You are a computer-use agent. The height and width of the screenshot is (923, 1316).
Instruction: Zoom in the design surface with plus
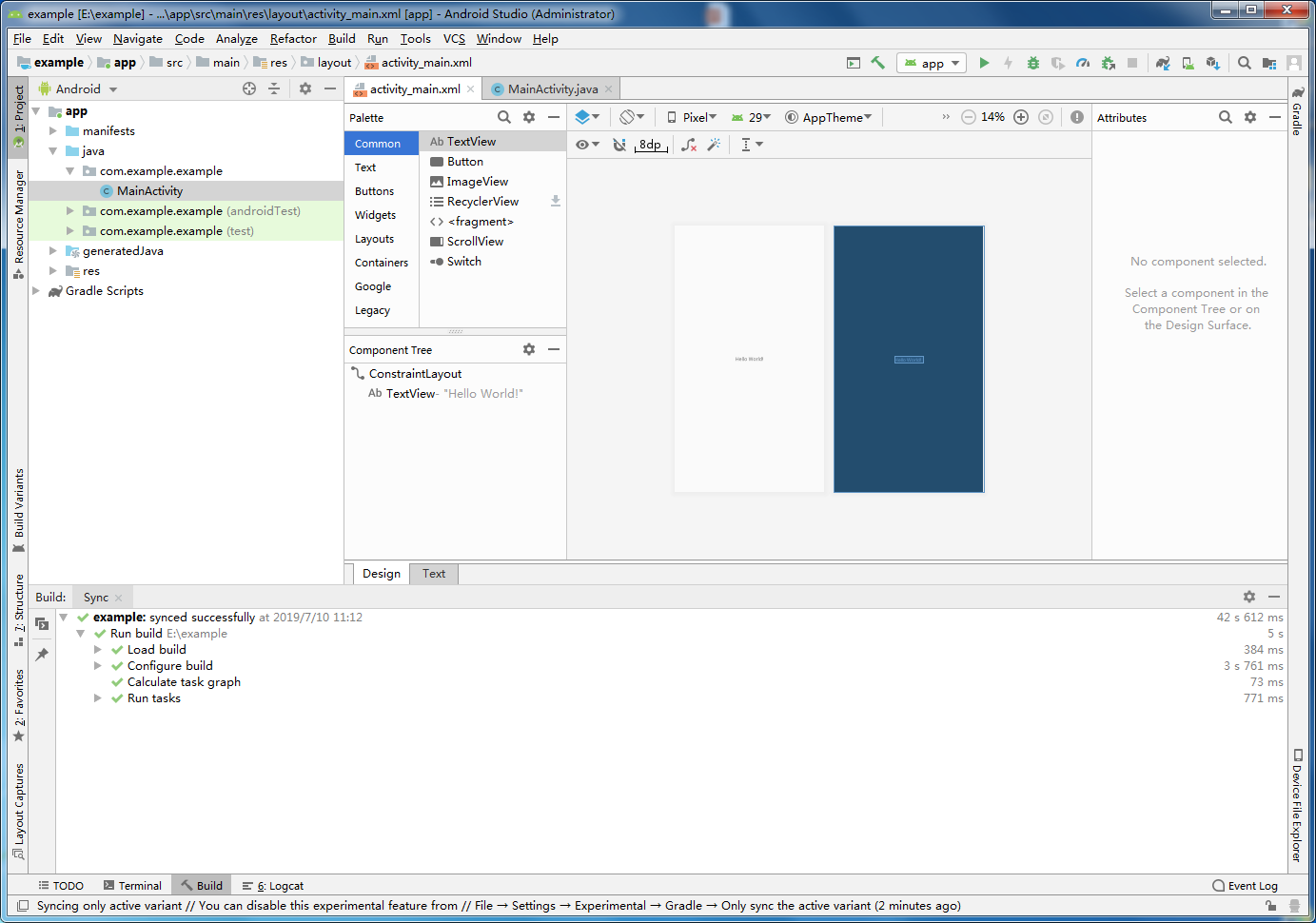pyautogui.click(x=1021, y=117)
